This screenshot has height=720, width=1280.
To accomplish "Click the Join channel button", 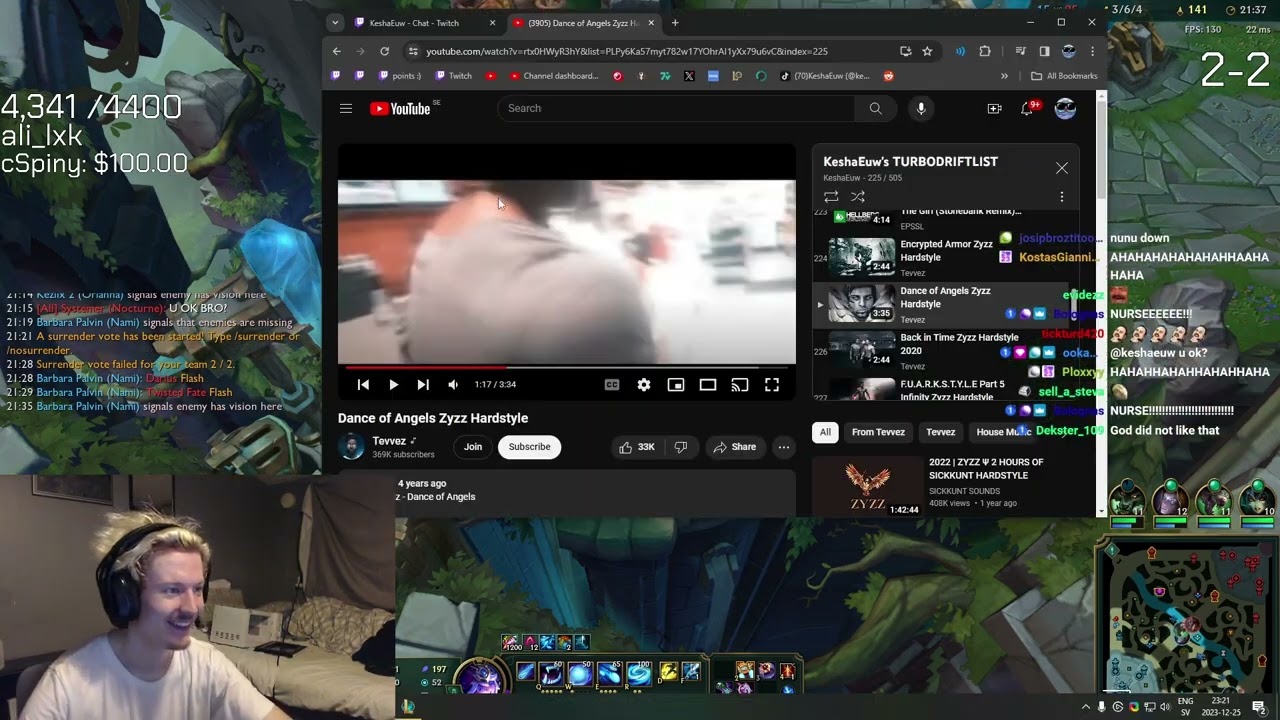I will point(473,447).
